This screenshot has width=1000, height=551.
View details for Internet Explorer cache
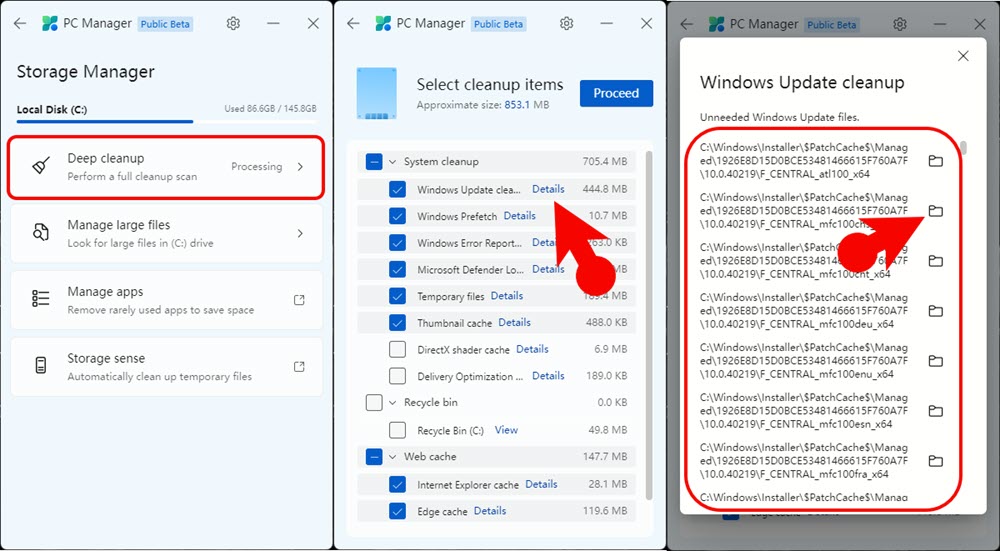[541, 484]
